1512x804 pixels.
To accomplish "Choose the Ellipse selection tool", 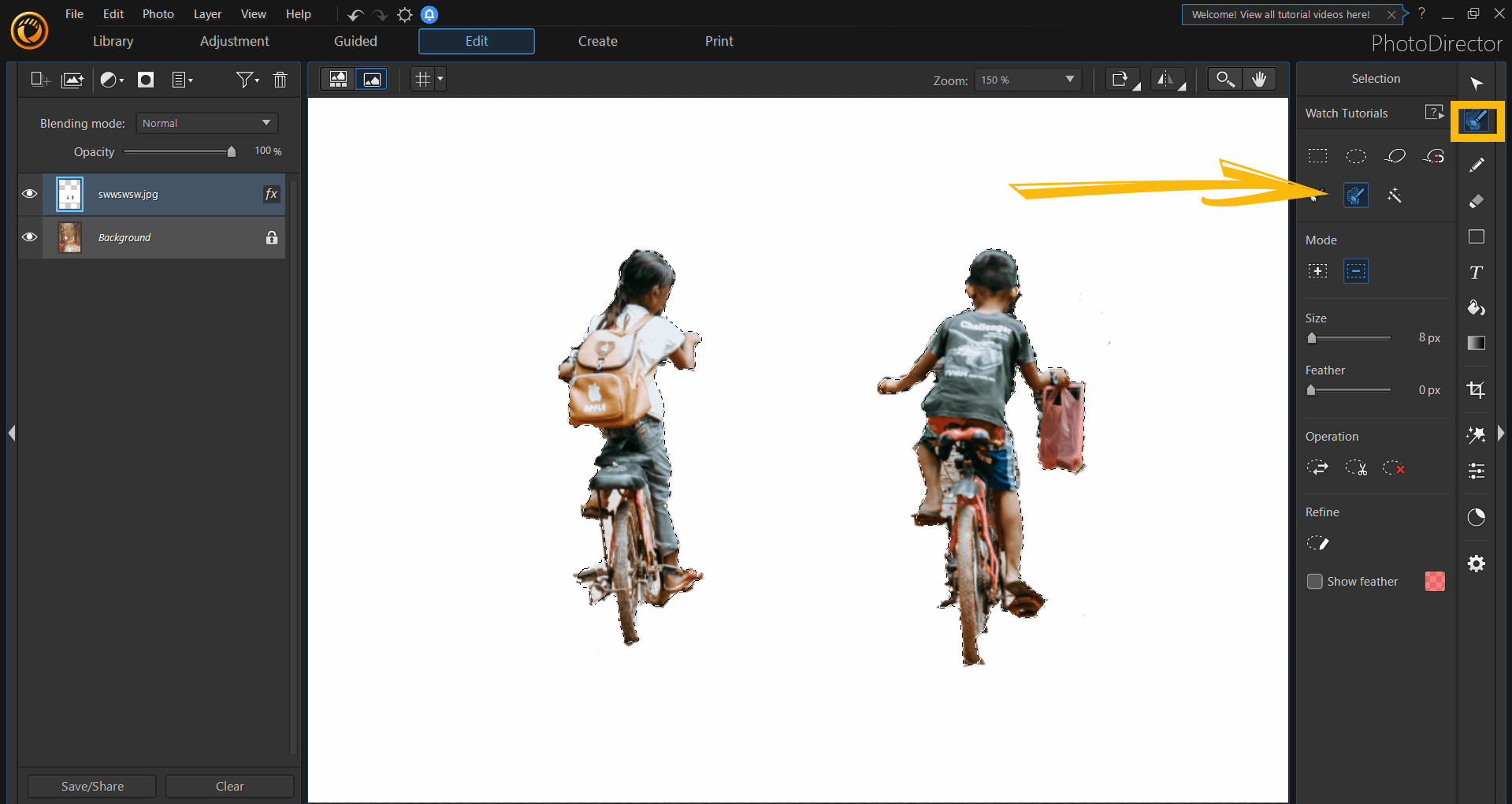I will (x=1356, y=156).
